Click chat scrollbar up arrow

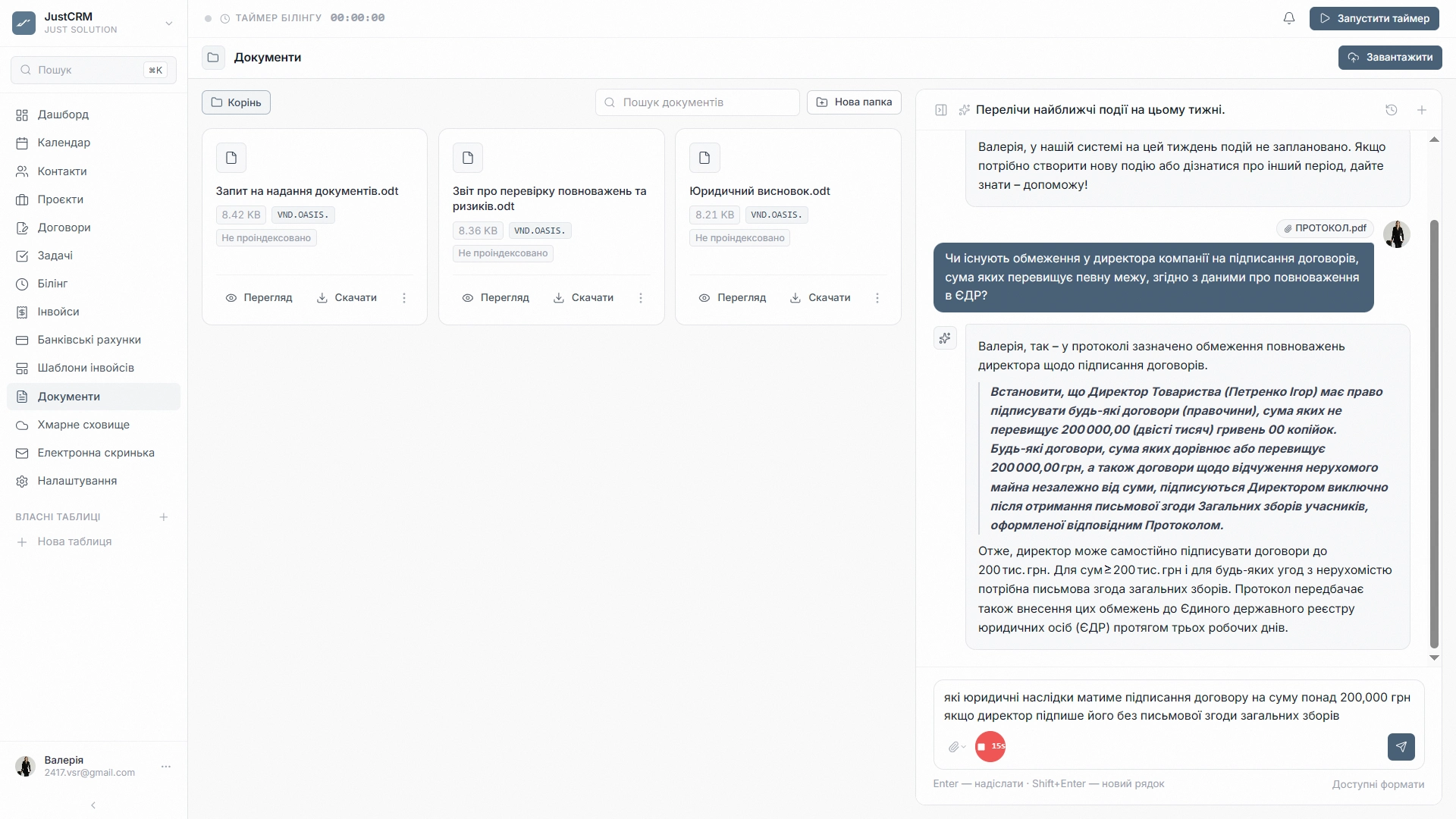pos(1434,140)
